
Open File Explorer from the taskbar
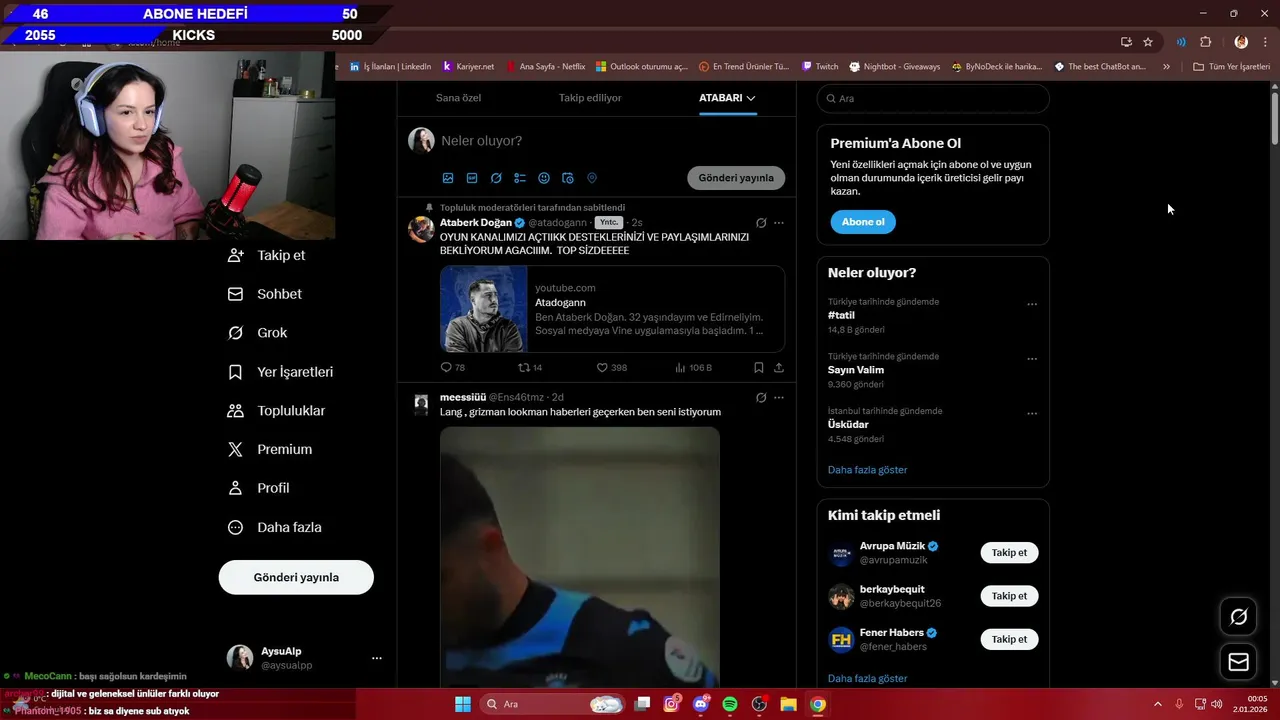788,704
